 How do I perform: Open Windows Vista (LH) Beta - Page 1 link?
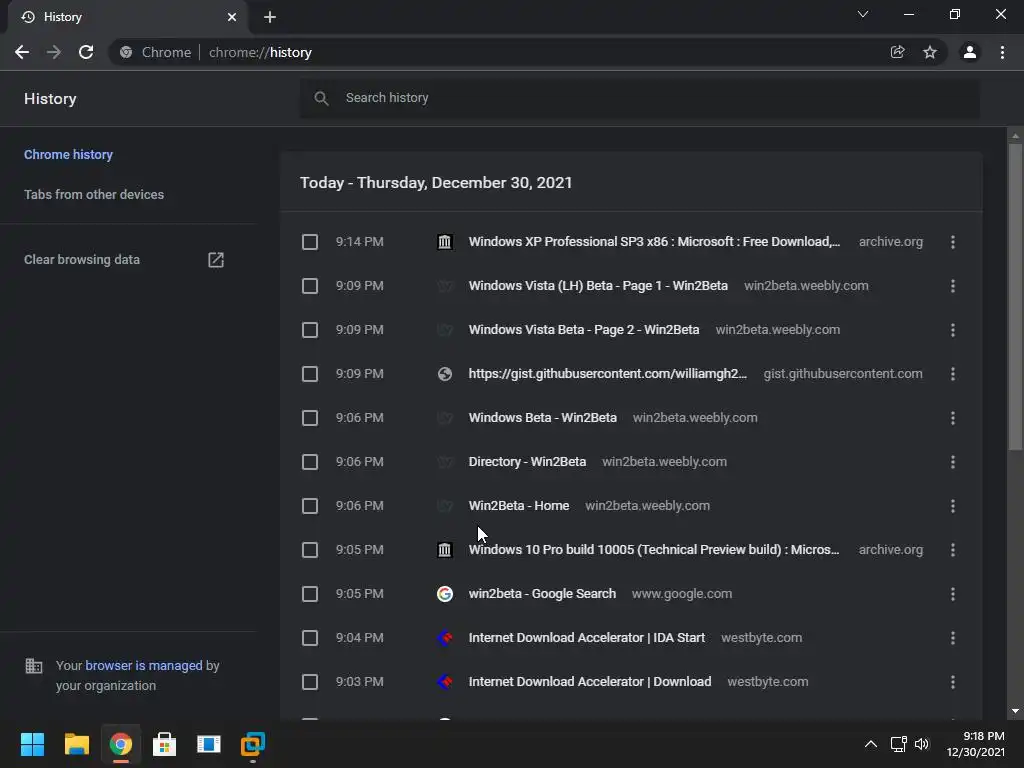598,286
